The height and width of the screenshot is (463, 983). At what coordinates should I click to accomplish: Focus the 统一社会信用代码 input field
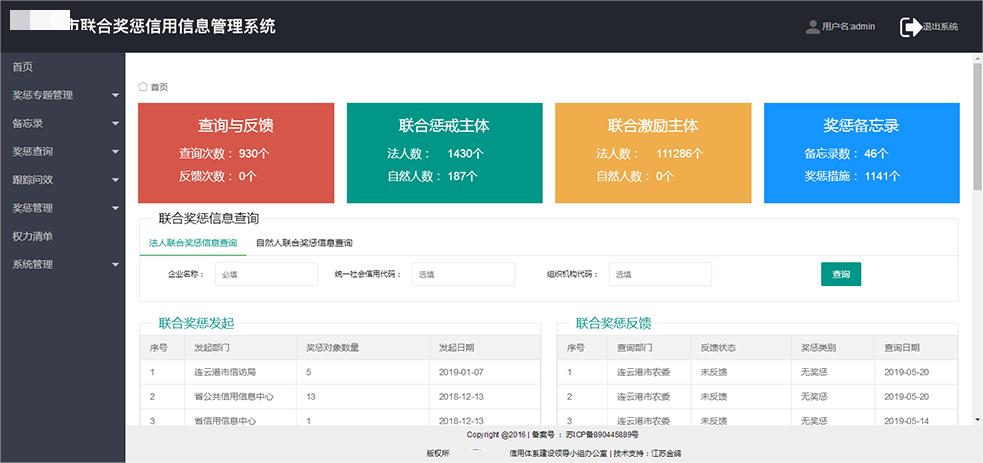tap(463, 274)
